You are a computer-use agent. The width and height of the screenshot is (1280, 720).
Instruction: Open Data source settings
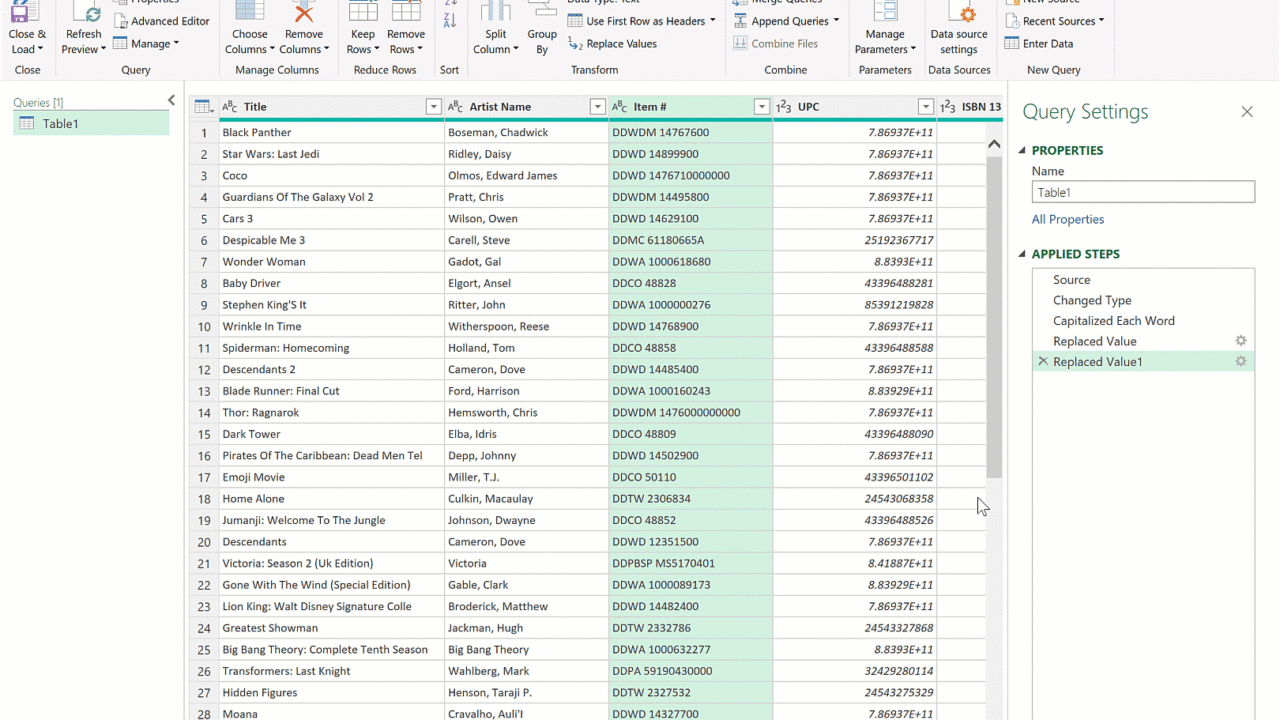[958, 14]
